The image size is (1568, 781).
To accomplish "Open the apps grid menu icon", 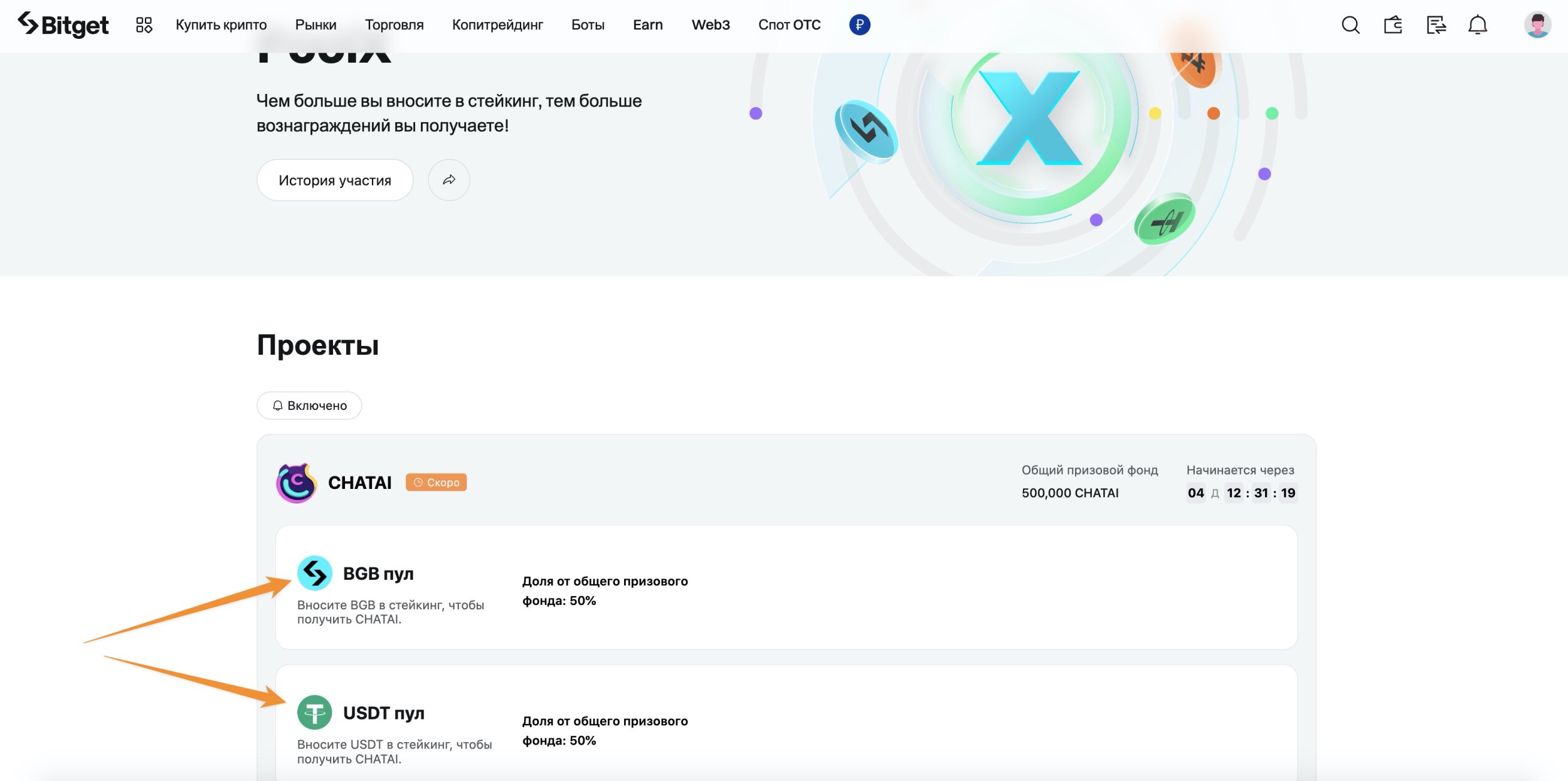I will [144, 25].
